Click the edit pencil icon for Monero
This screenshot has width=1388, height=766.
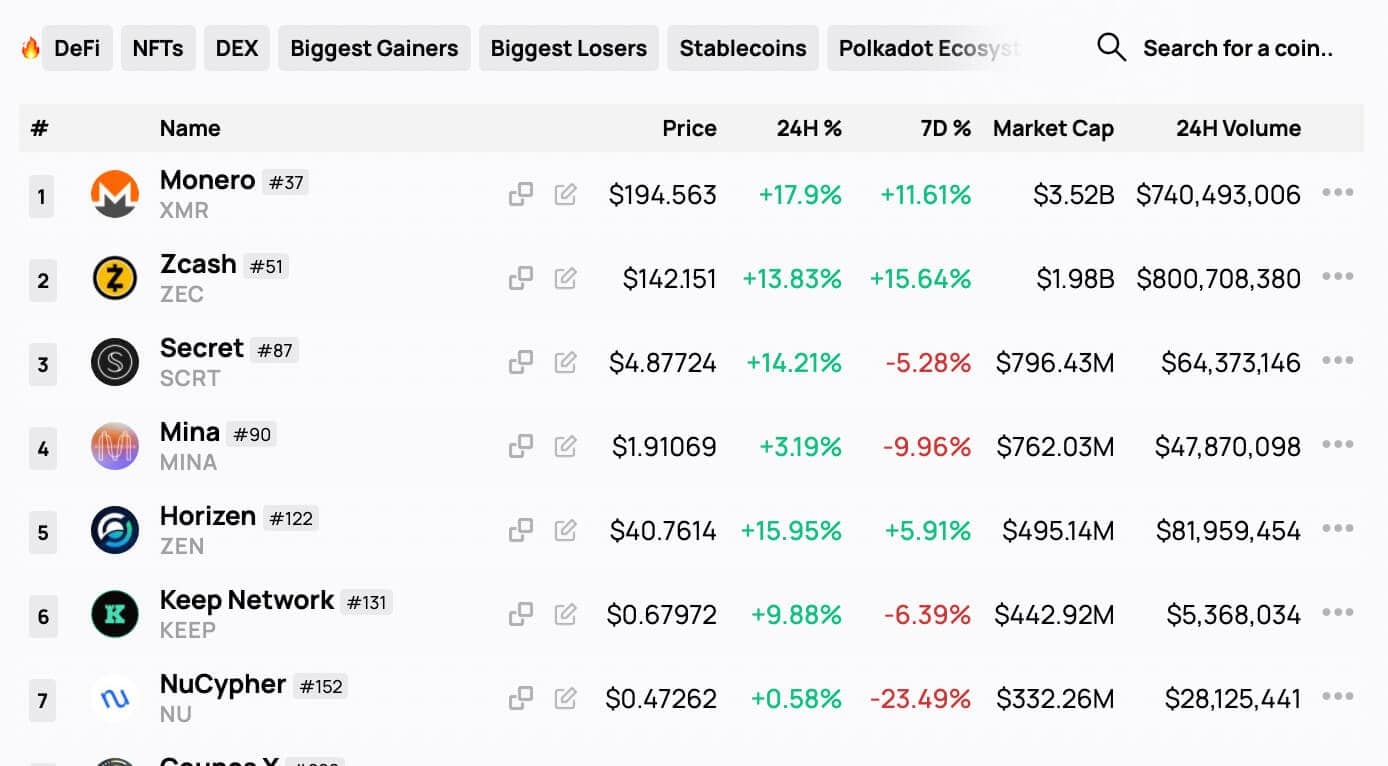(566, 194)
